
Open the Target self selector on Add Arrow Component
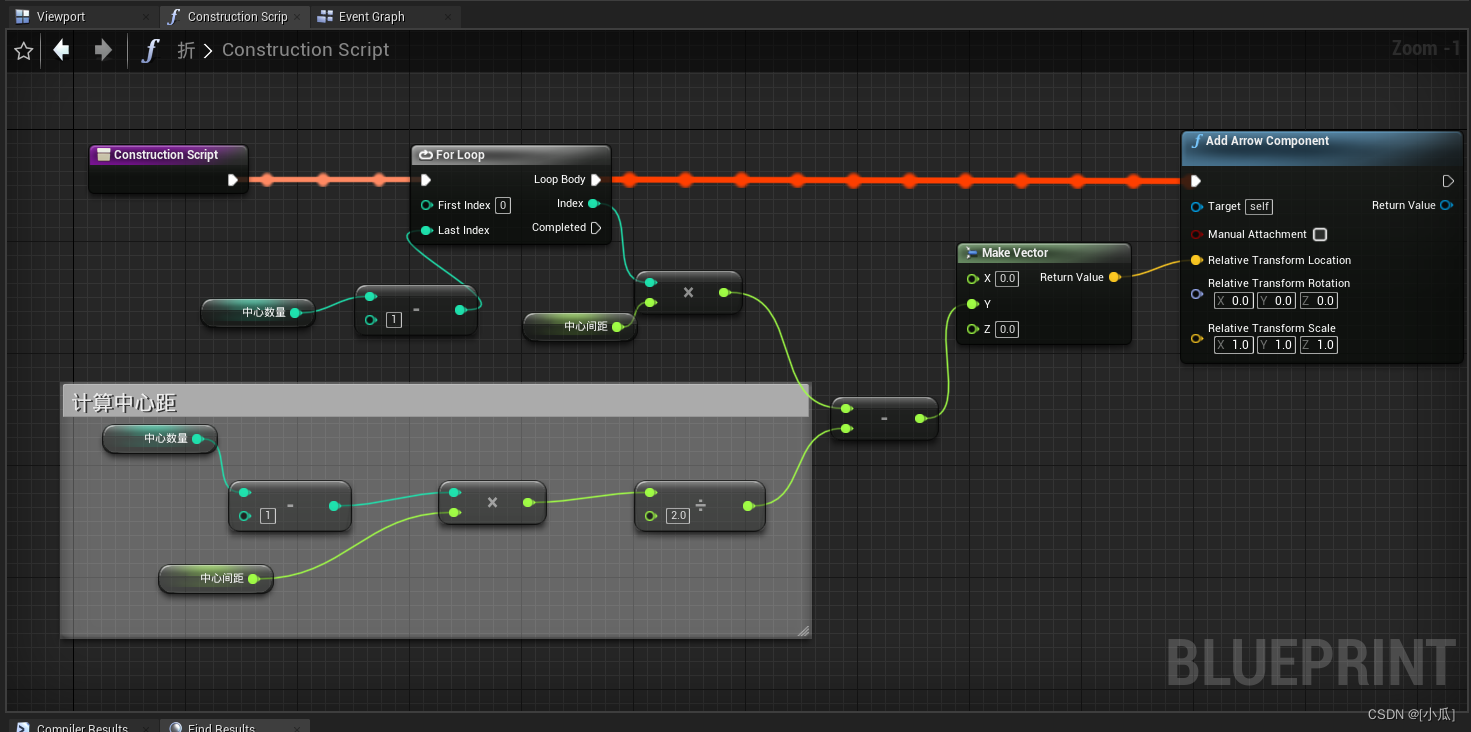pos(1258,206)
